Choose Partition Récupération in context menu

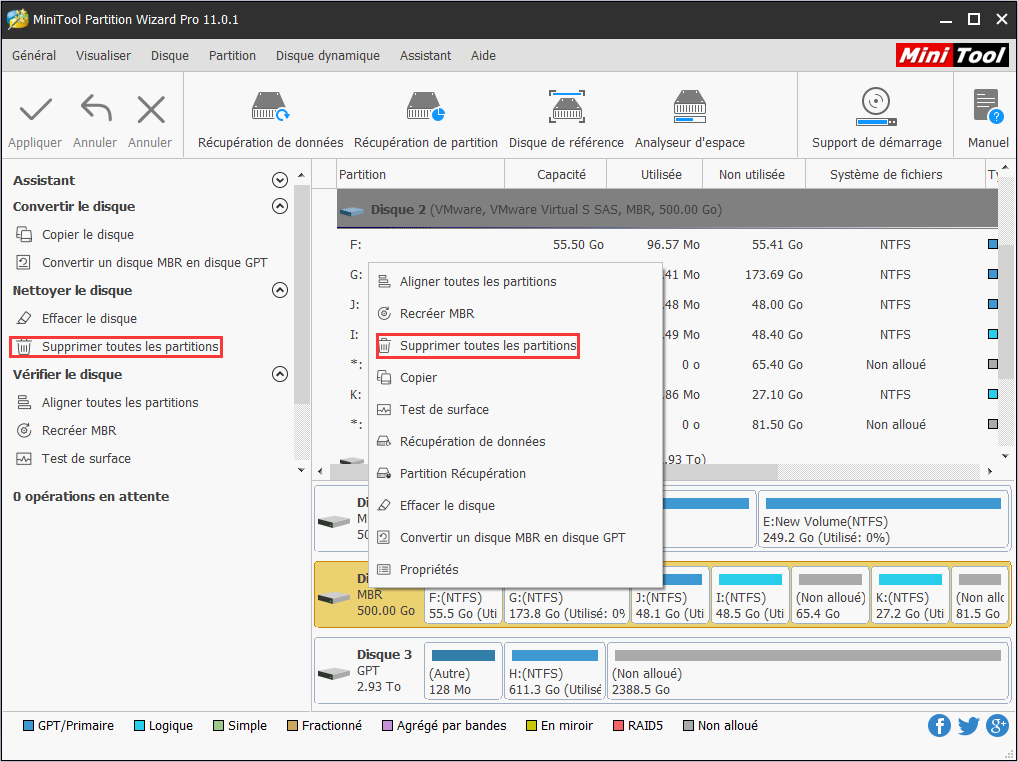coord(515,474)
